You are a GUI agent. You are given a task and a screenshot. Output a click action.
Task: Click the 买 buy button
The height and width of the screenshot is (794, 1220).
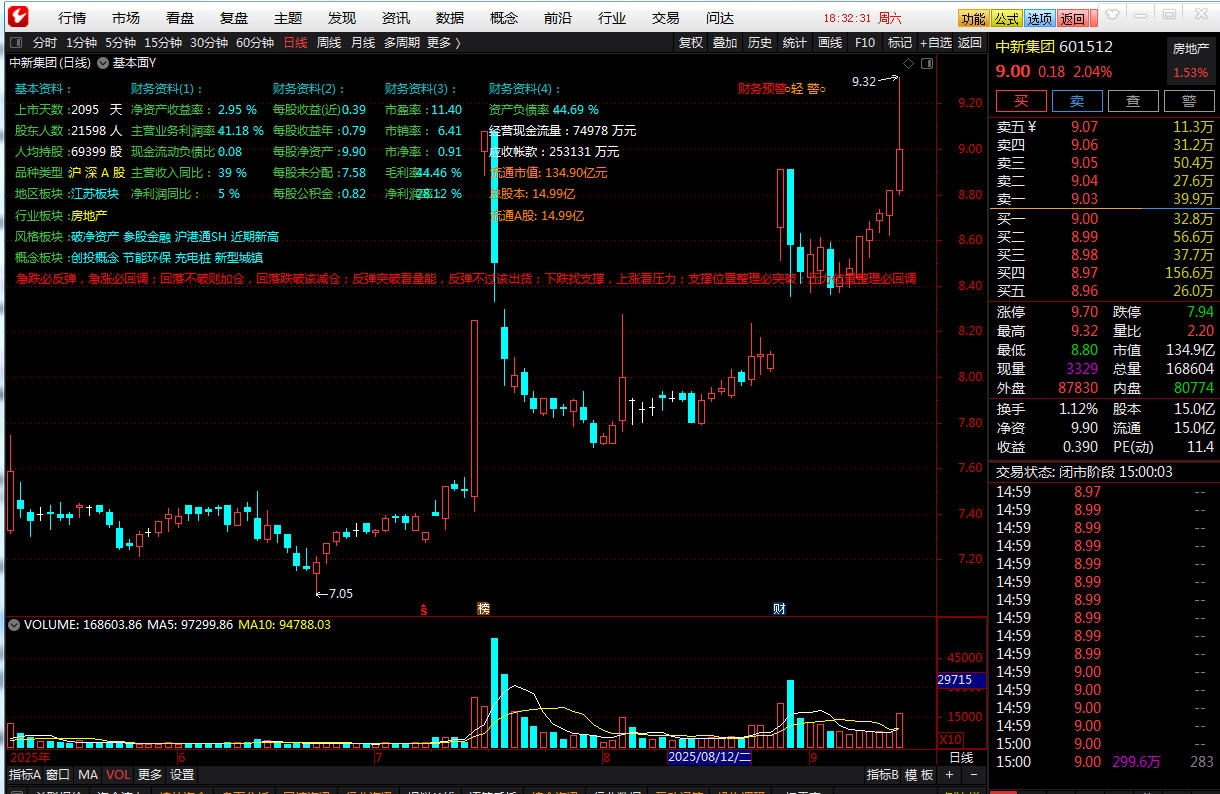1021,101
